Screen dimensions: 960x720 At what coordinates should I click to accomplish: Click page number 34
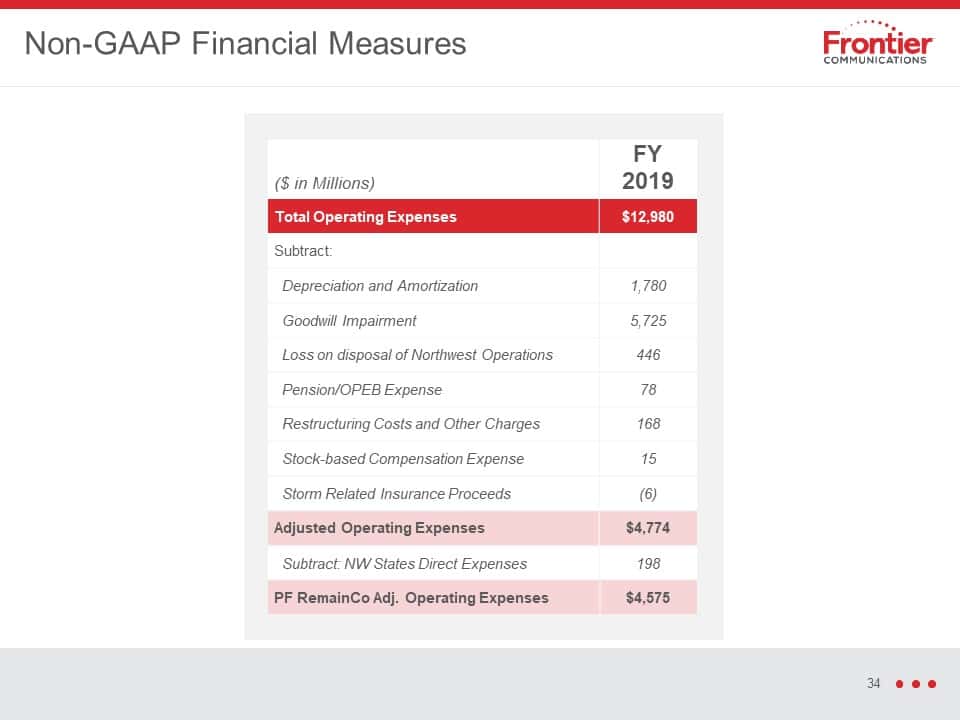(x=873, y=683)
